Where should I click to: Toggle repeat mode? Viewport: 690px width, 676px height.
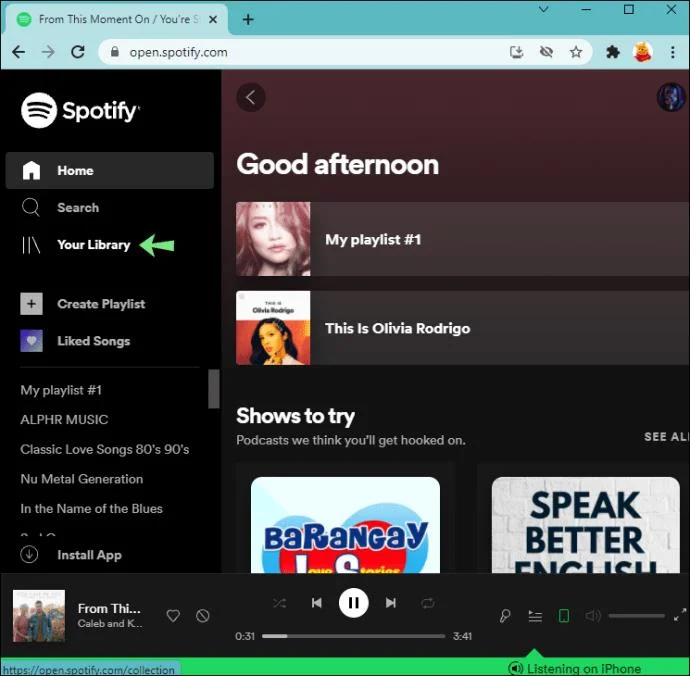(428, 603)
